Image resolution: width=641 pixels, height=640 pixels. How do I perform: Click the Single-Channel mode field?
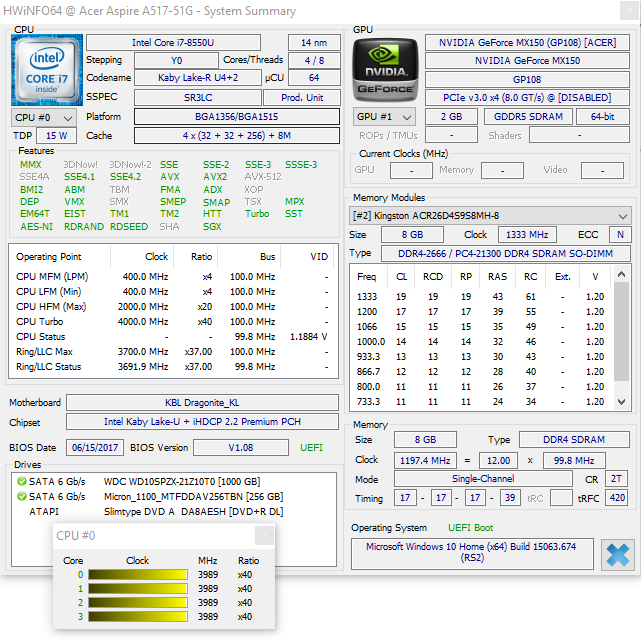click(483, 479)
